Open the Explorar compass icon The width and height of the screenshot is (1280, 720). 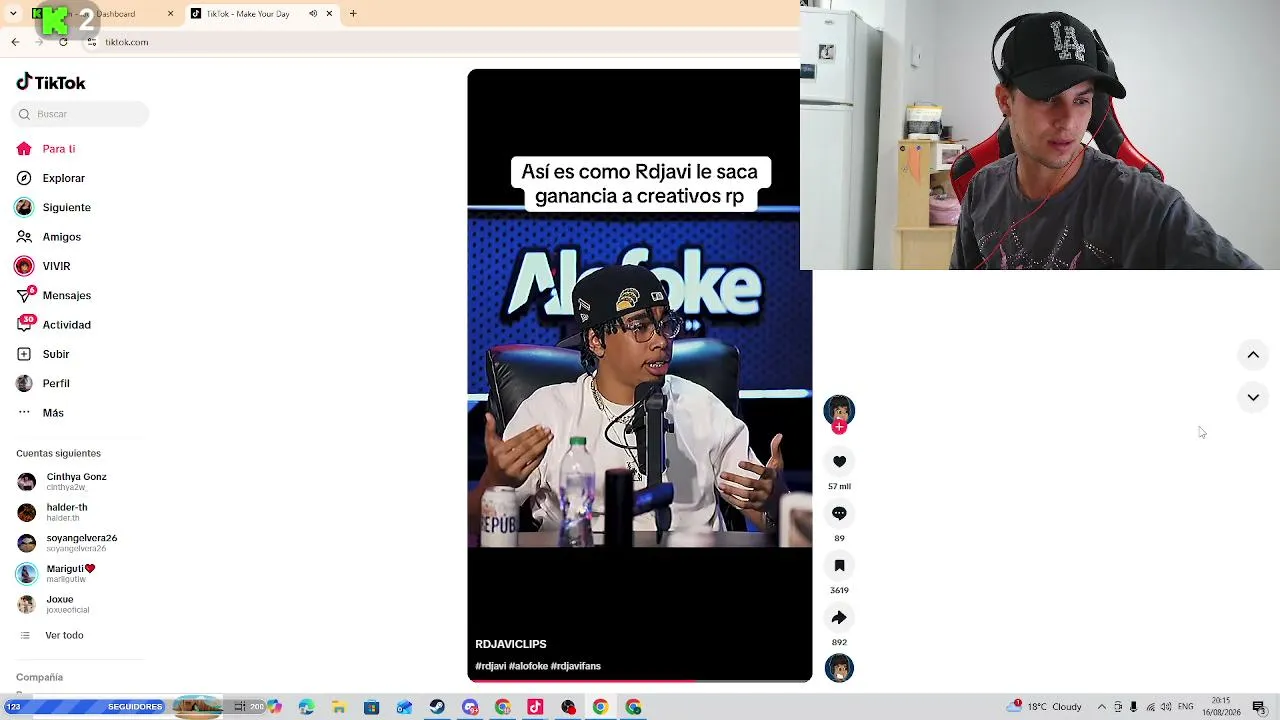[24, 178]
